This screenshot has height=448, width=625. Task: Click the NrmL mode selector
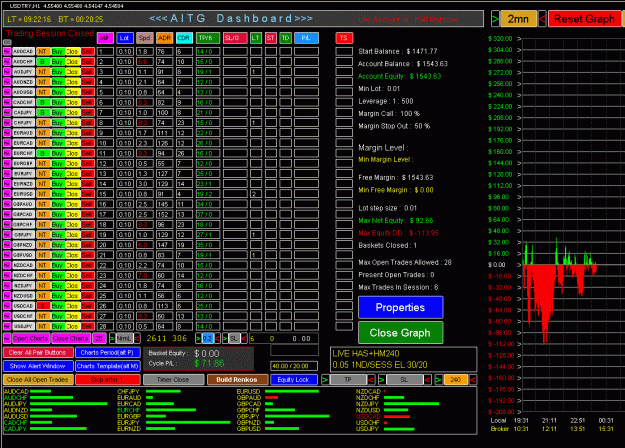[x=124, y=338]
